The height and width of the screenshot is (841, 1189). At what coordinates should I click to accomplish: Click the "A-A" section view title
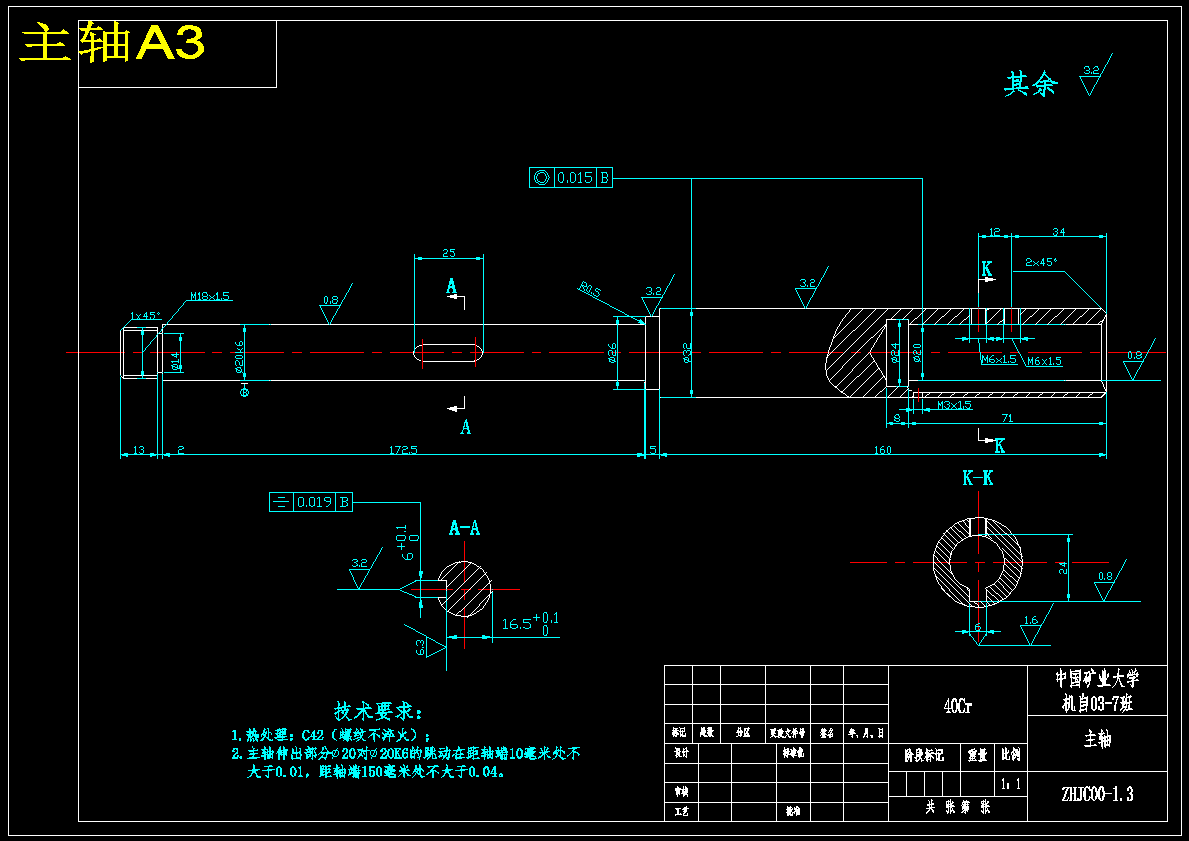click(x=464, y=528)
